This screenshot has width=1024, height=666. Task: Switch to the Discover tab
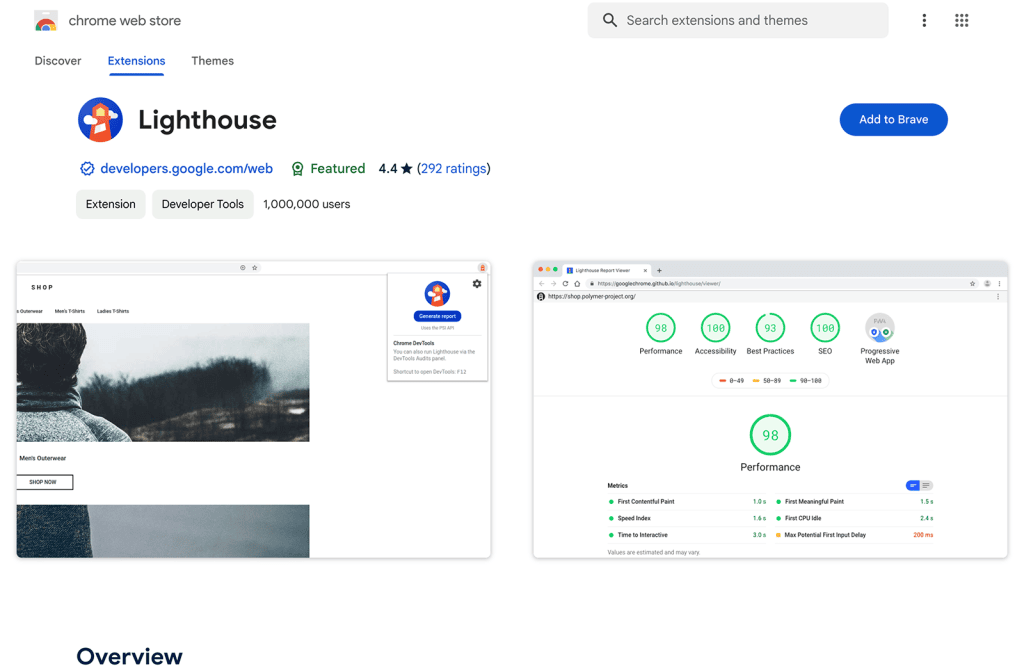pos(57,61)
